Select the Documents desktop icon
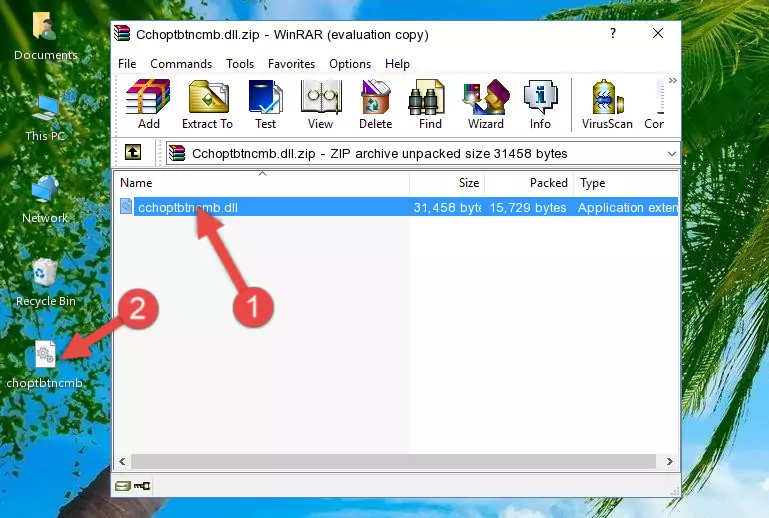This screenshot has width=769, height=518. tap(45, 36)
